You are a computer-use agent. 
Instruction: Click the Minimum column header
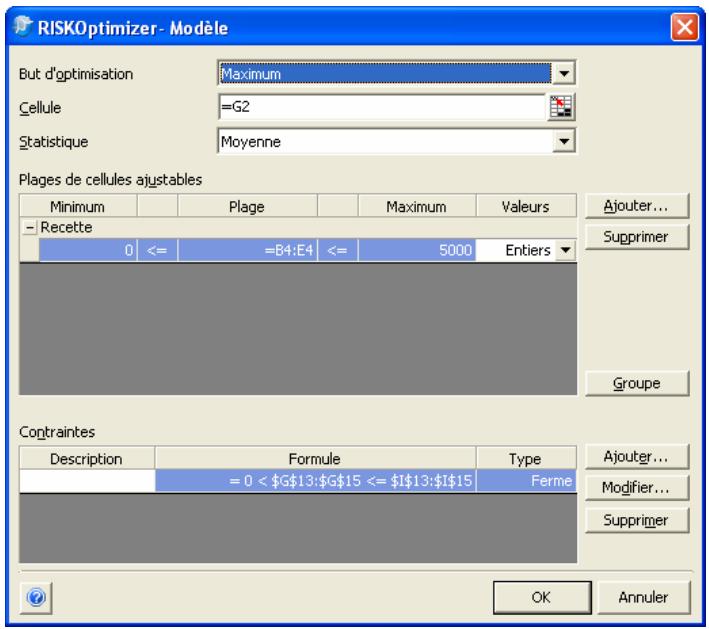click(78, 207)
